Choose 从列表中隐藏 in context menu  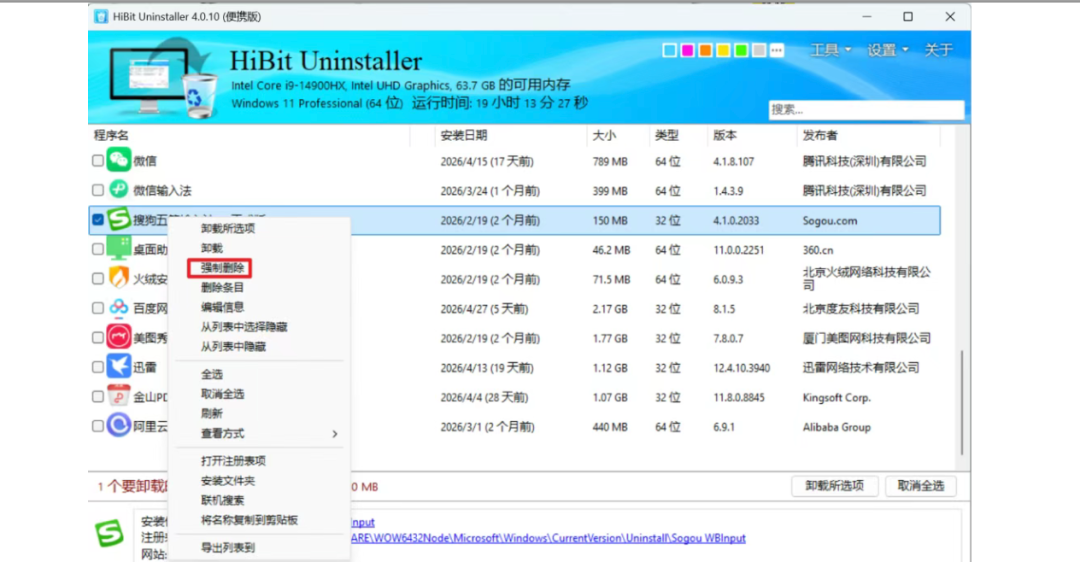tap(233, 346)
